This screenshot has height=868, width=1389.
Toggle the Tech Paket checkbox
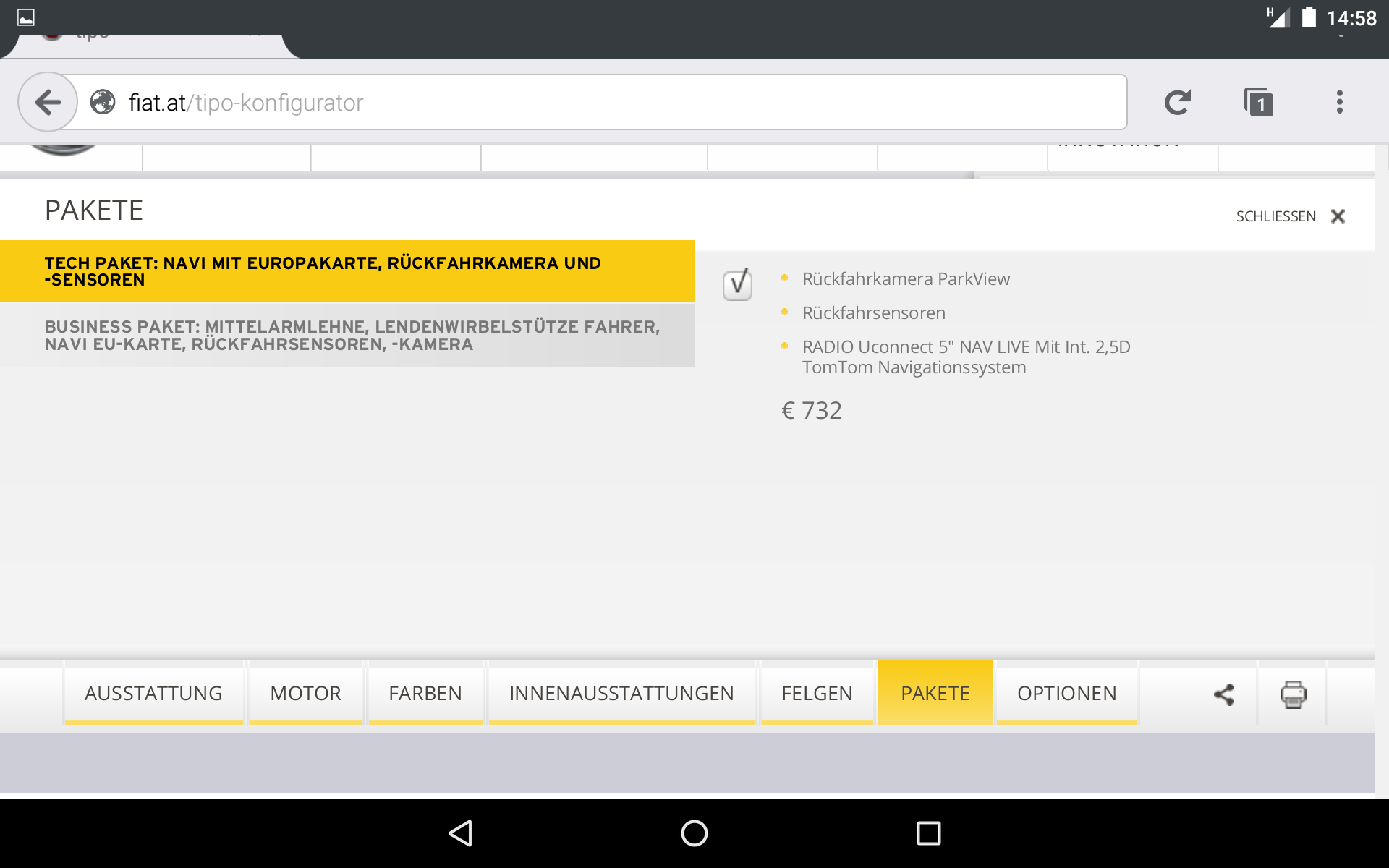pyautogui.click(x=737, y=284)
